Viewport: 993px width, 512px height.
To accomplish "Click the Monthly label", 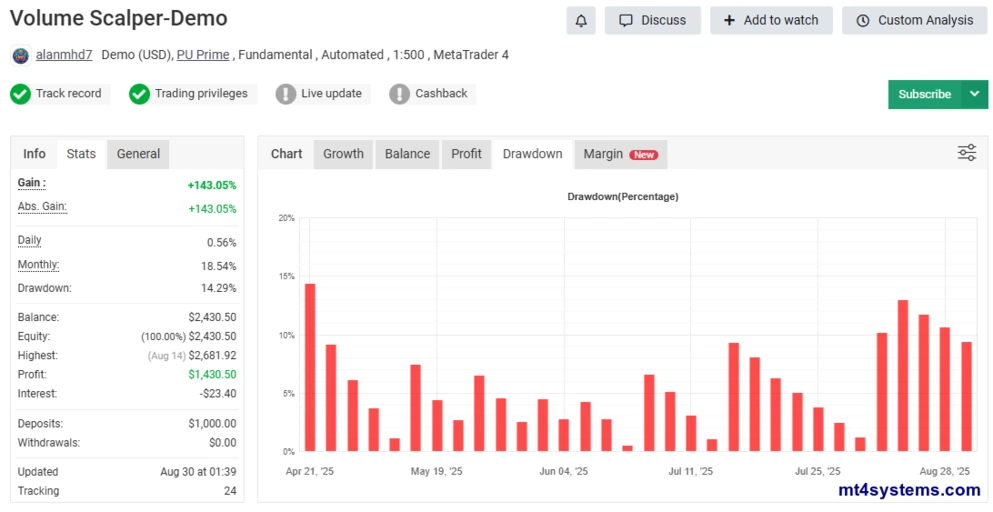I will pos(38,265).
